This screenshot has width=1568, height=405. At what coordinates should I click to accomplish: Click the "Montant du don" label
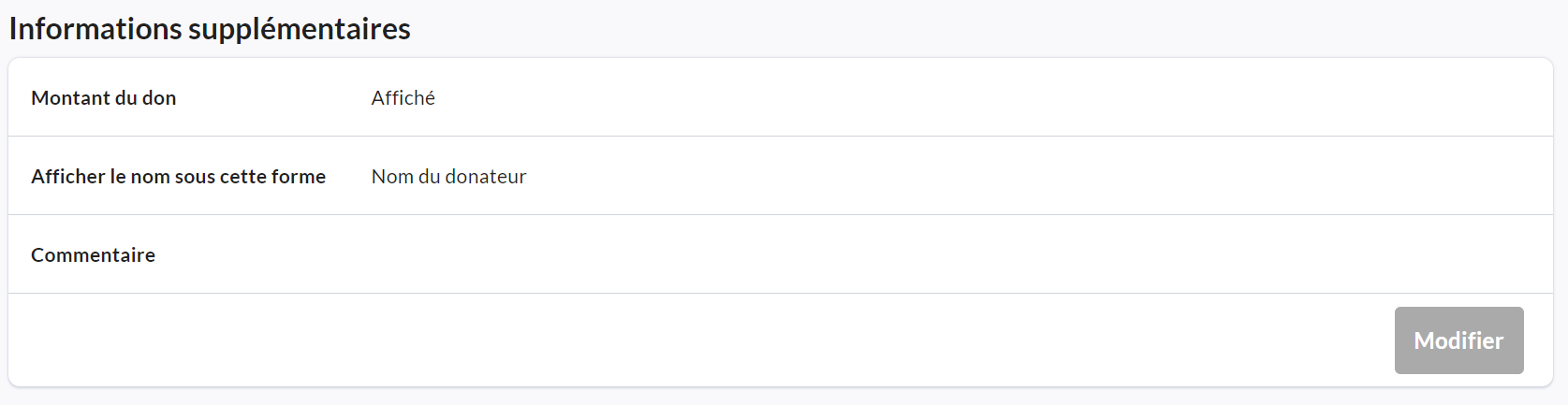(x=103, y=98)
